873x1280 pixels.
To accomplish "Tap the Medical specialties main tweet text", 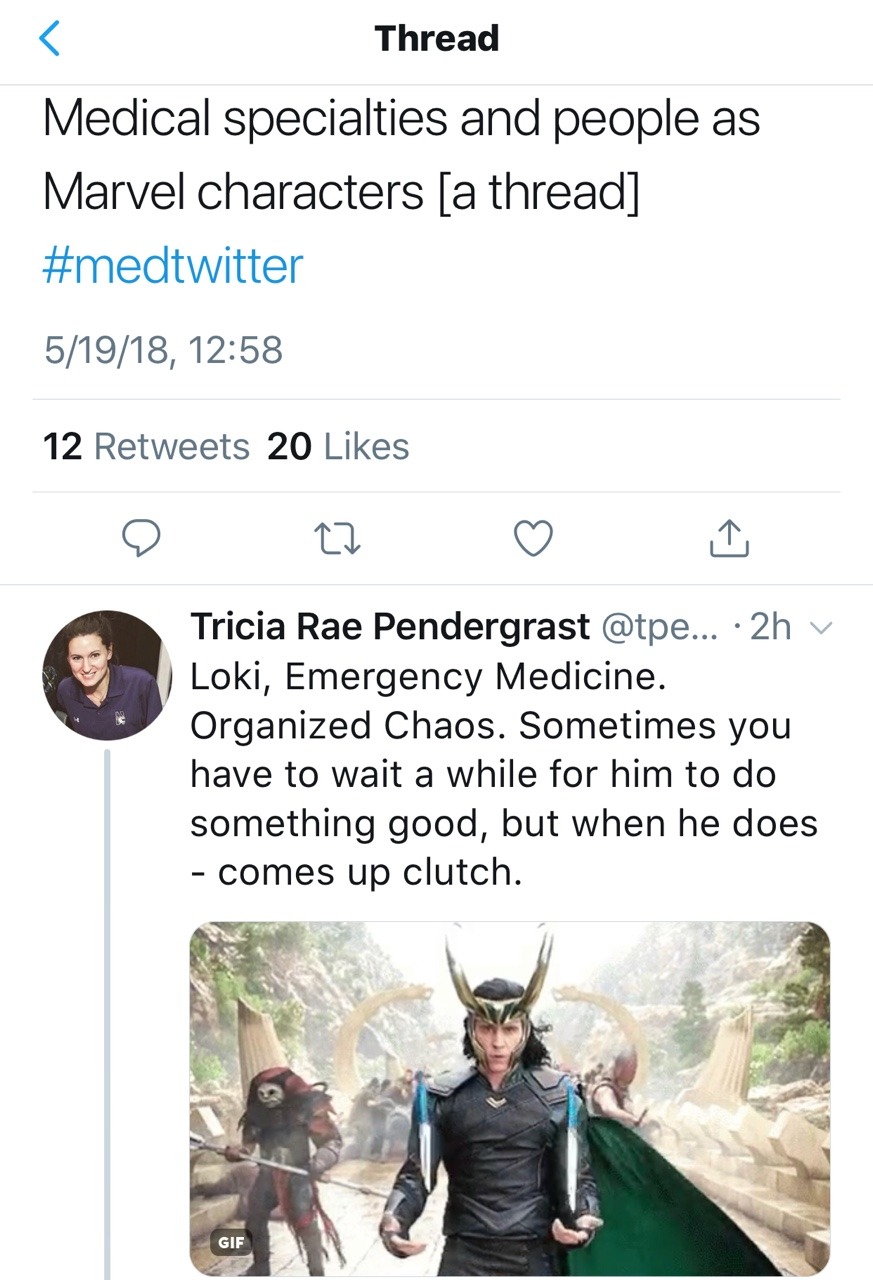I will pos(400,155).
